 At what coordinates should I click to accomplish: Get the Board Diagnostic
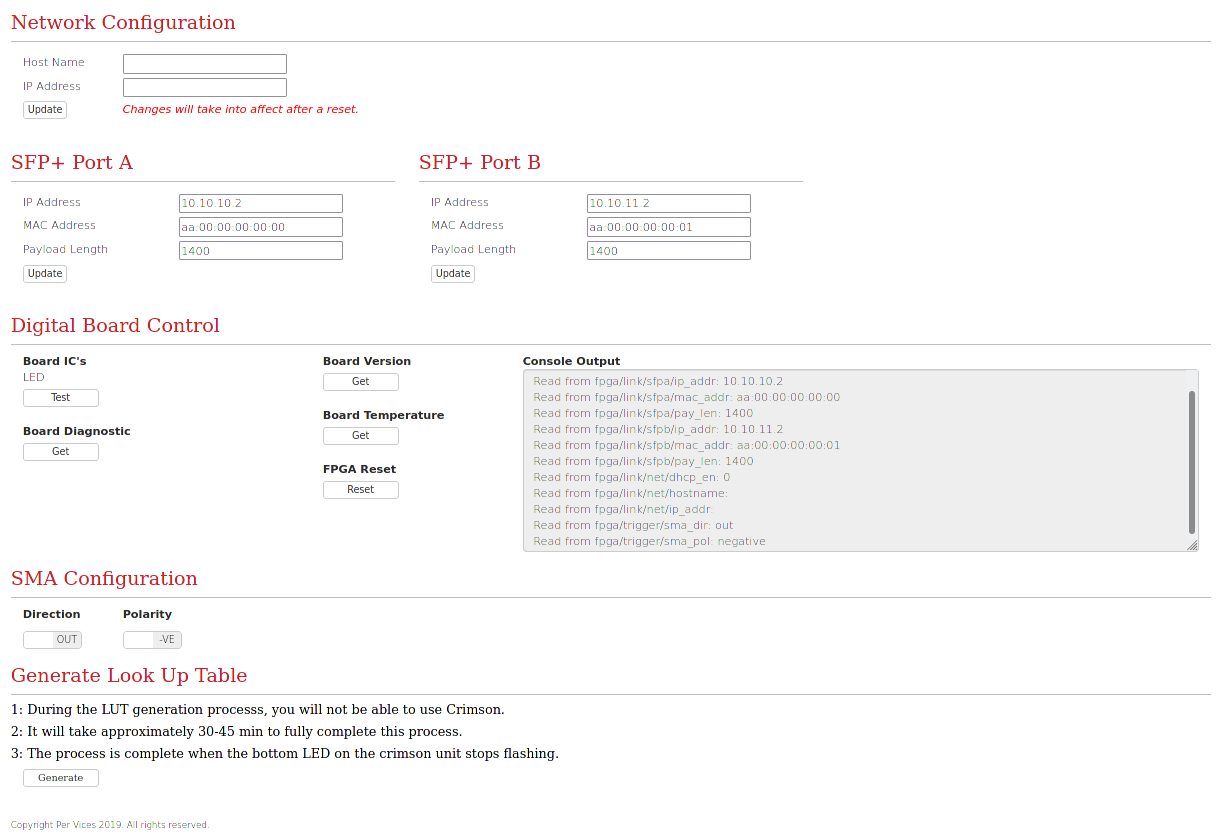61,452
